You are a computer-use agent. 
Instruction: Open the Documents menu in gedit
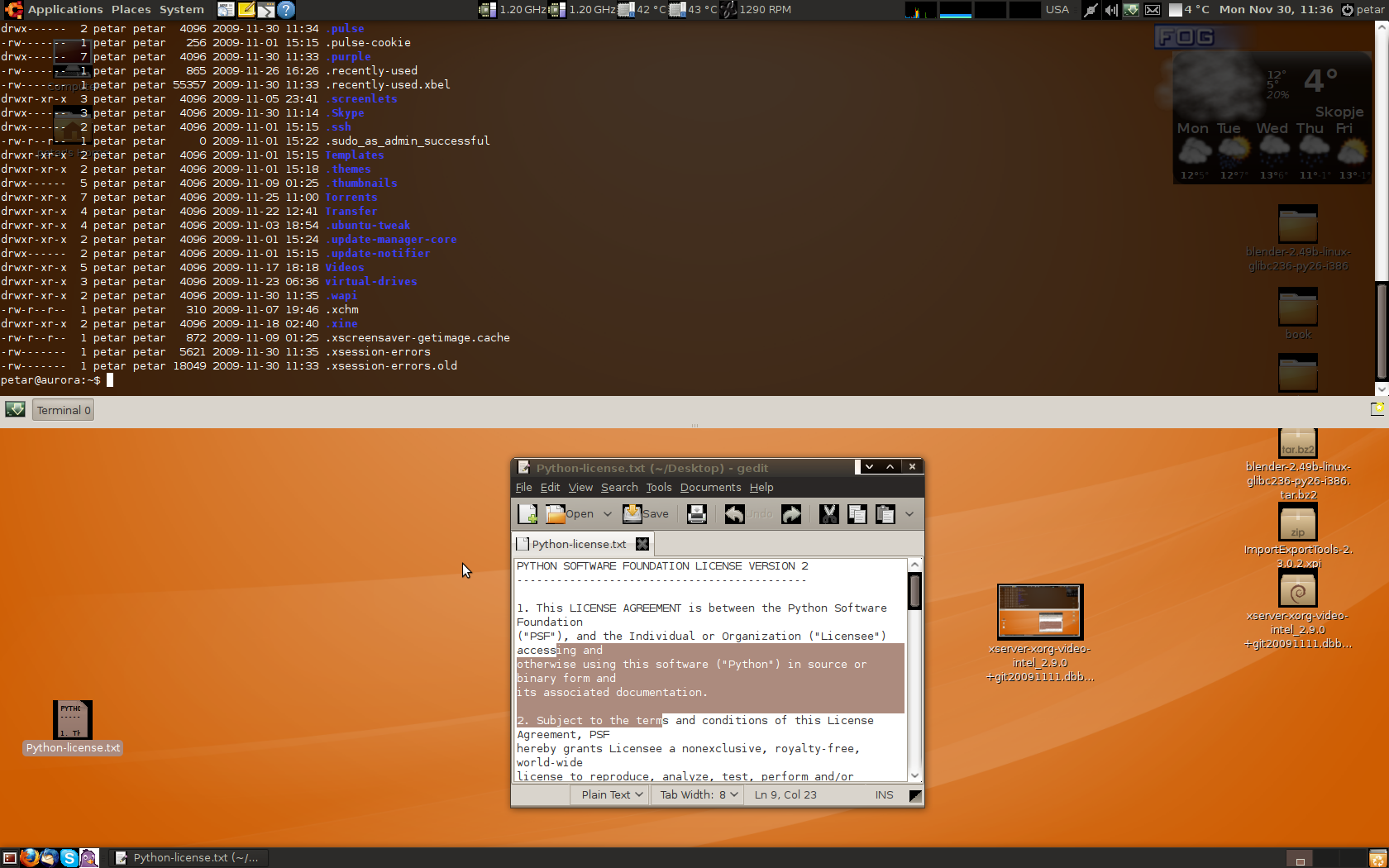tap(710, 488)
